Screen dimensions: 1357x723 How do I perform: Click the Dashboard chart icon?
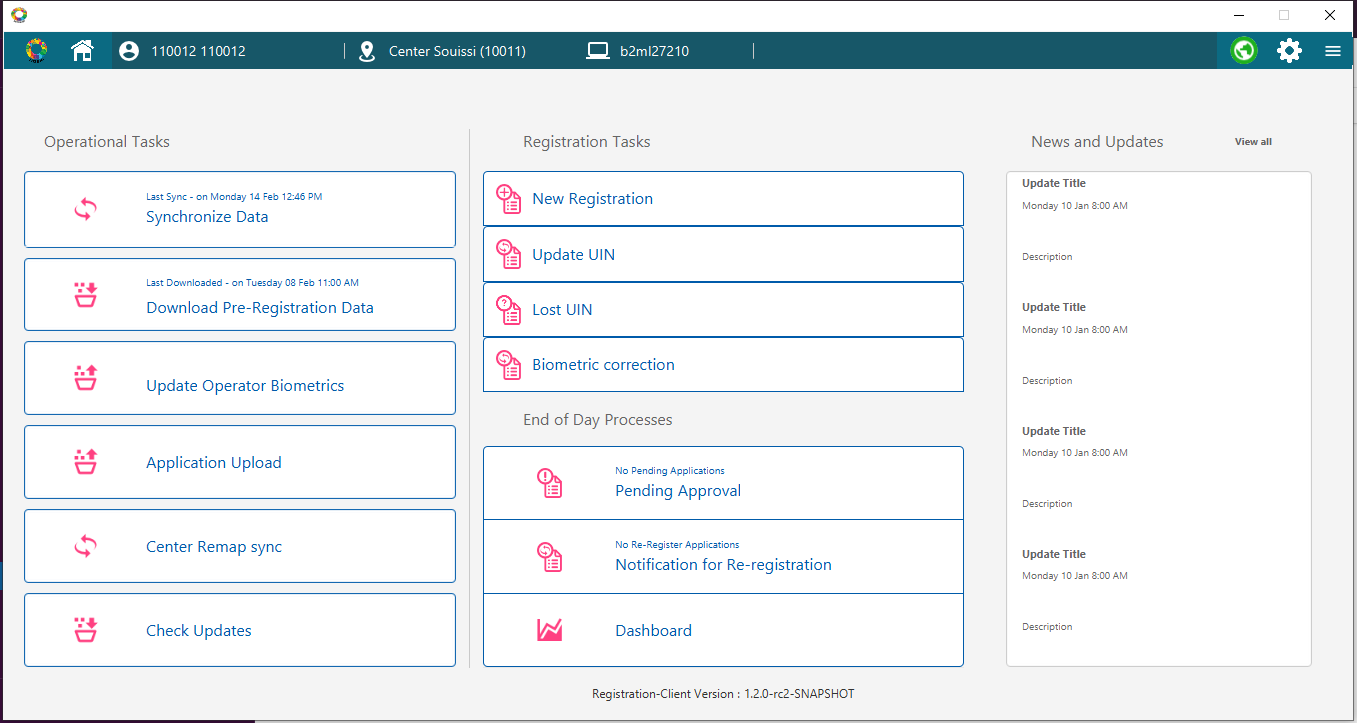pyautogui.click(x=549, y=630)
